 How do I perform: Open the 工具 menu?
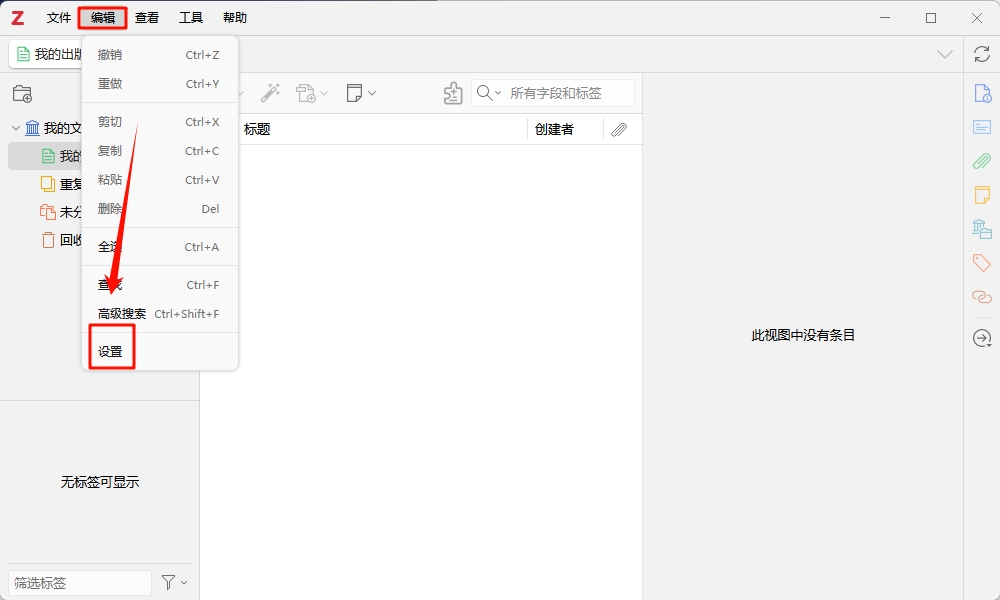coord(190,17)
